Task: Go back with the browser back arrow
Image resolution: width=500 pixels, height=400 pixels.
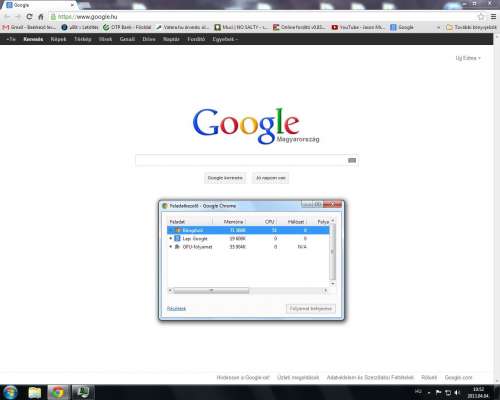Action: [x=7, y=17]
